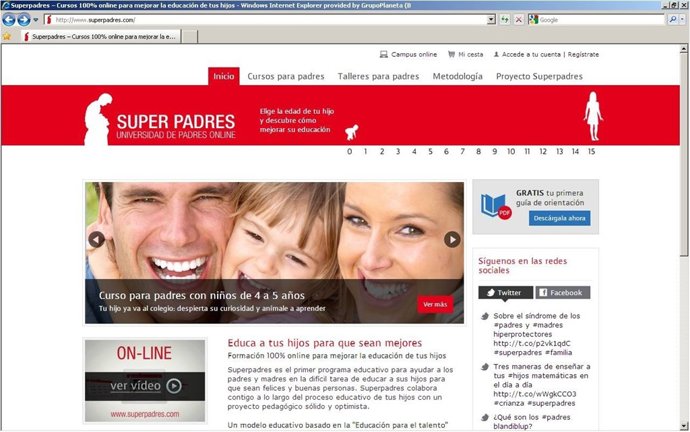
Task: Click the Super Padres logo
Action: (160, 120)
